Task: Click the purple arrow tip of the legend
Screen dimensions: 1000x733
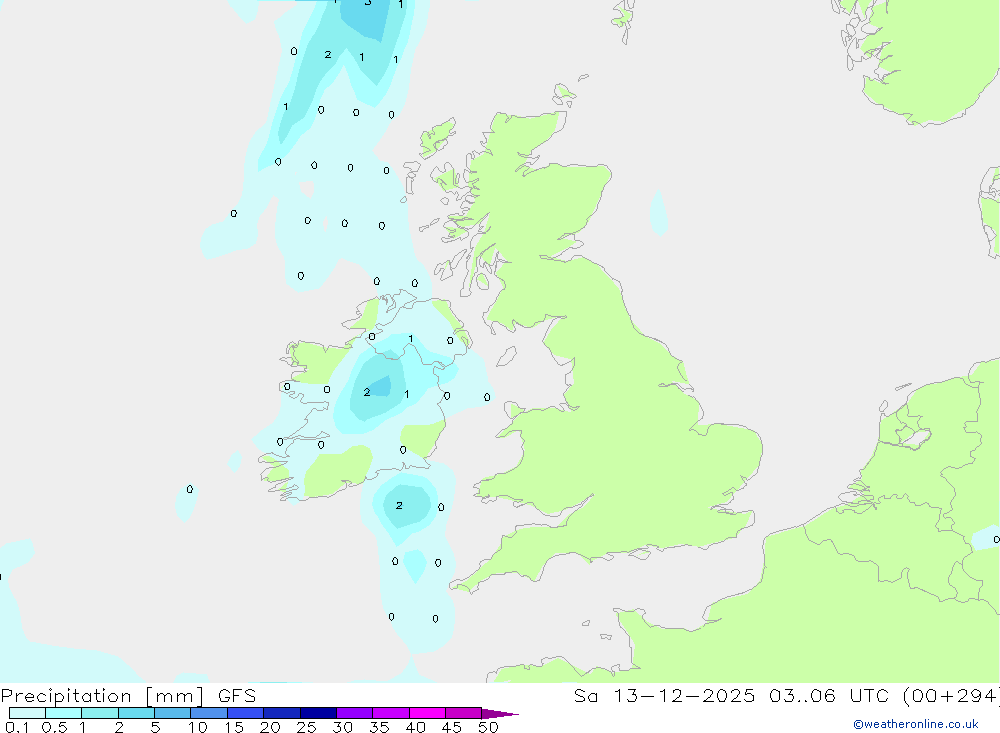Action: [500, 714]
